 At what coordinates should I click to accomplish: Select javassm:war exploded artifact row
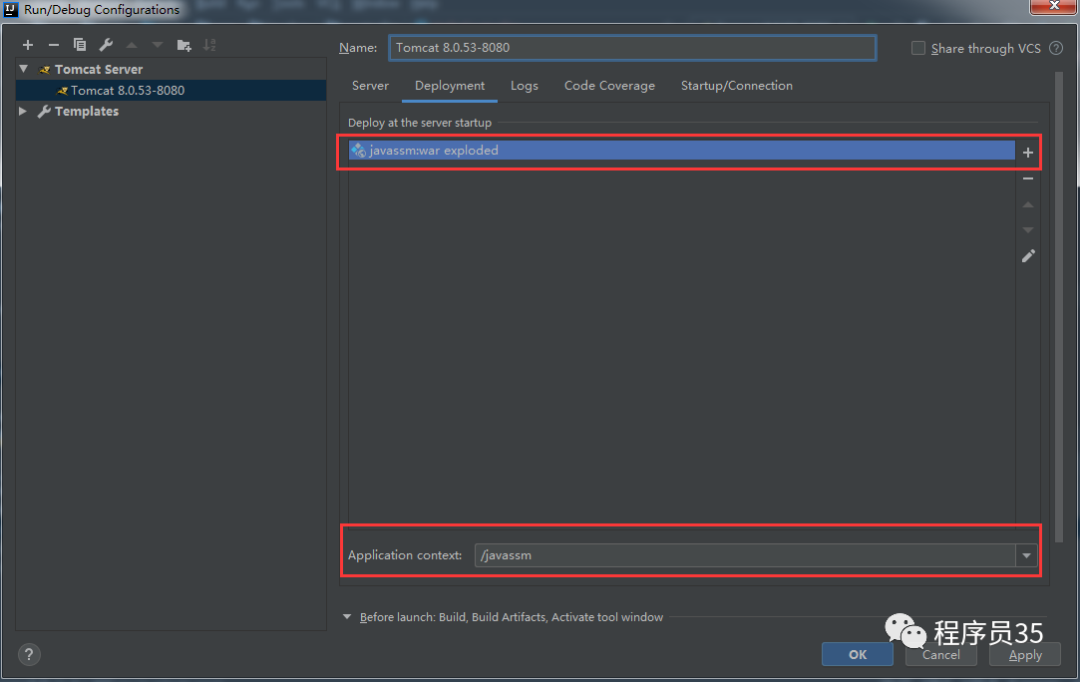681,150
